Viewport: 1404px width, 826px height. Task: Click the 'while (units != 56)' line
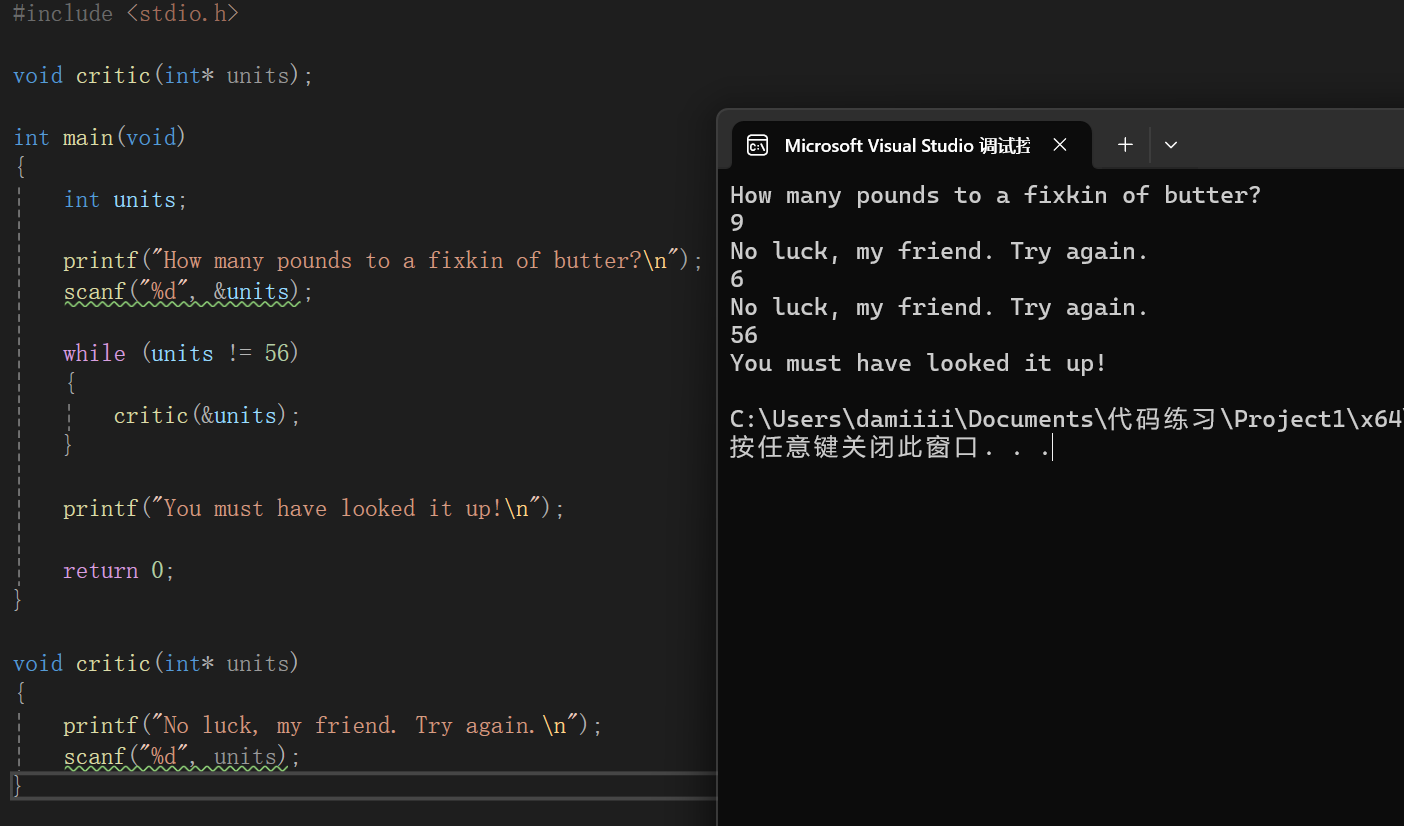tap(181, 354)
